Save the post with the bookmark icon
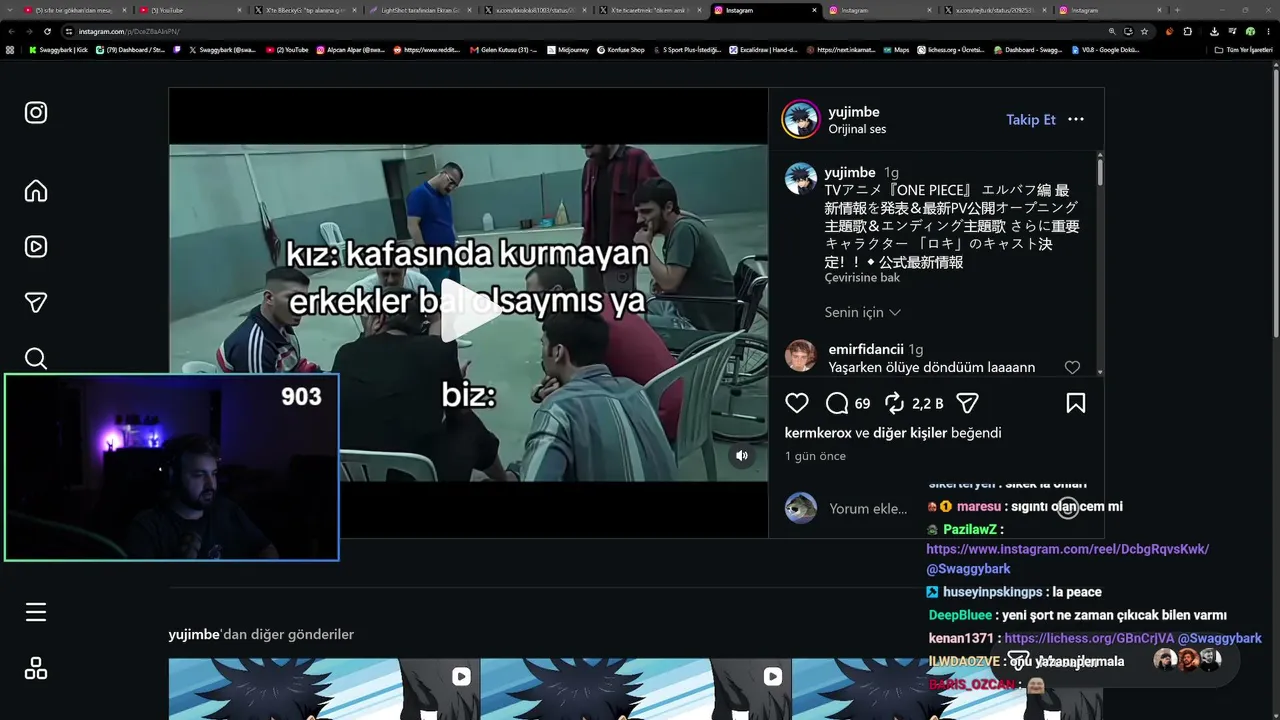Screen dimensions: 1280x720 coord(1076,403)
